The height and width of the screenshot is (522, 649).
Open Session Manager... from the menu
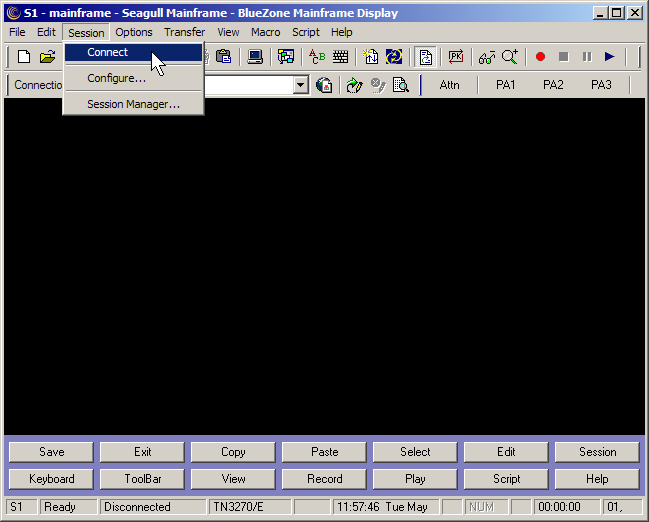tap(133, 104)
